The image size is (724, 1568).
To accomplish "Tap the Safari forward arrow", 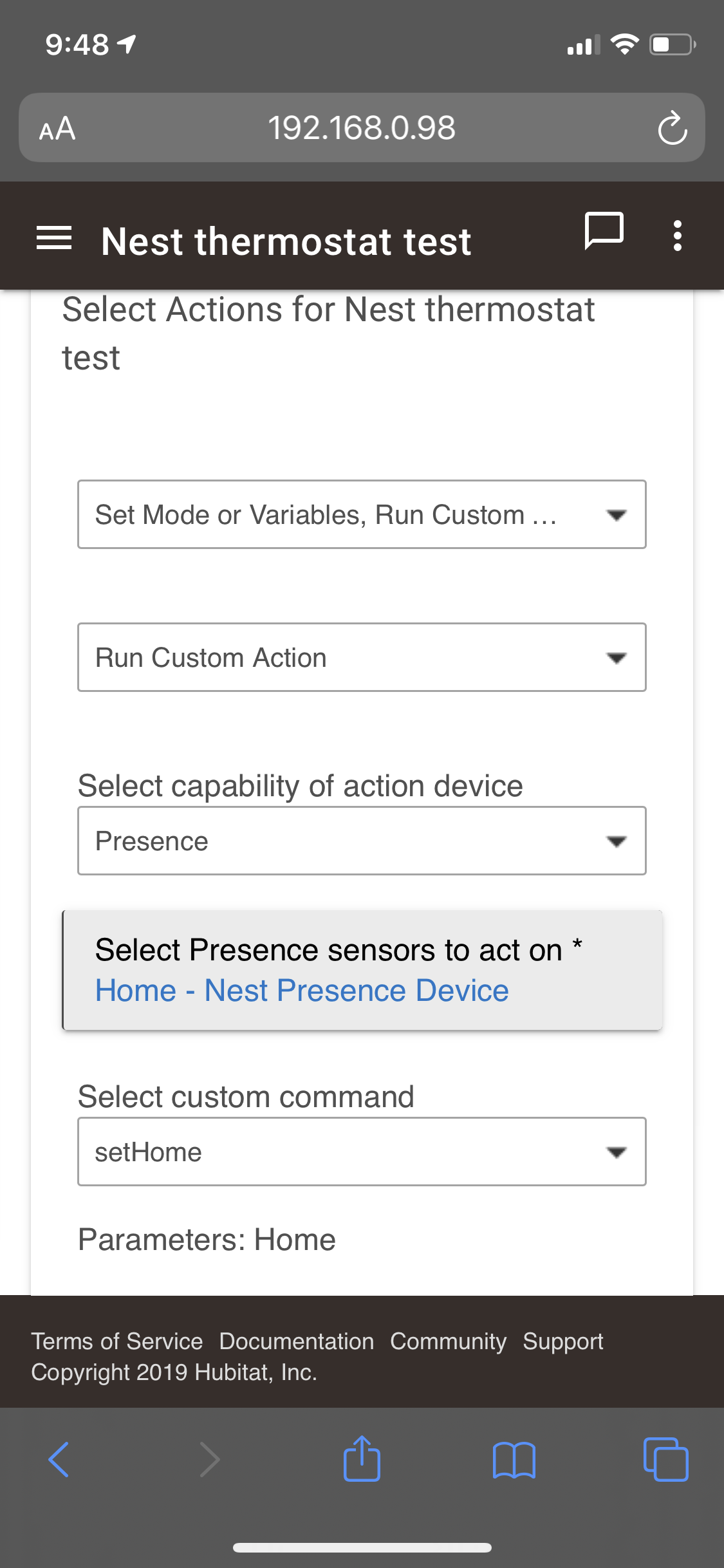I will [210, 1459].
